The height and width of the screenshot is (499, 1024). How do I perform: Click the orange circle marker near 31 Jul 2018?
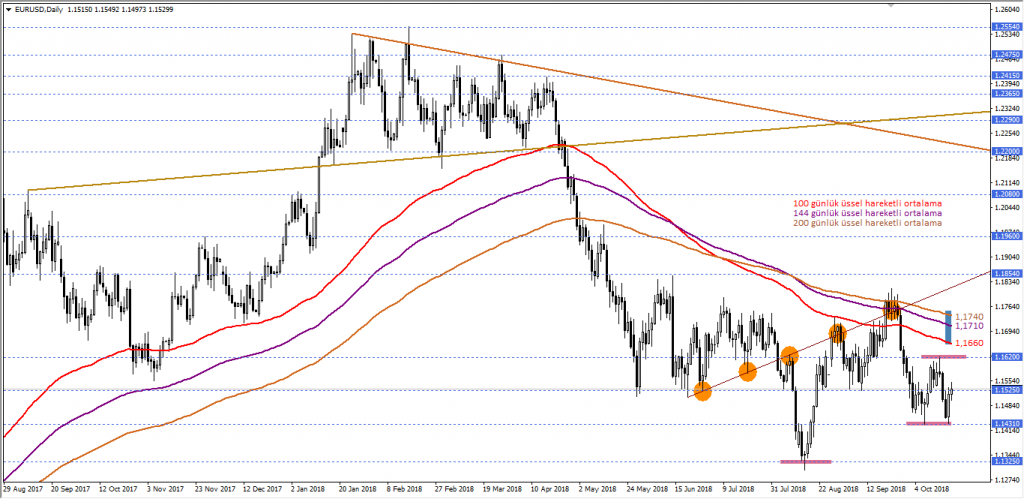(790, 355)
